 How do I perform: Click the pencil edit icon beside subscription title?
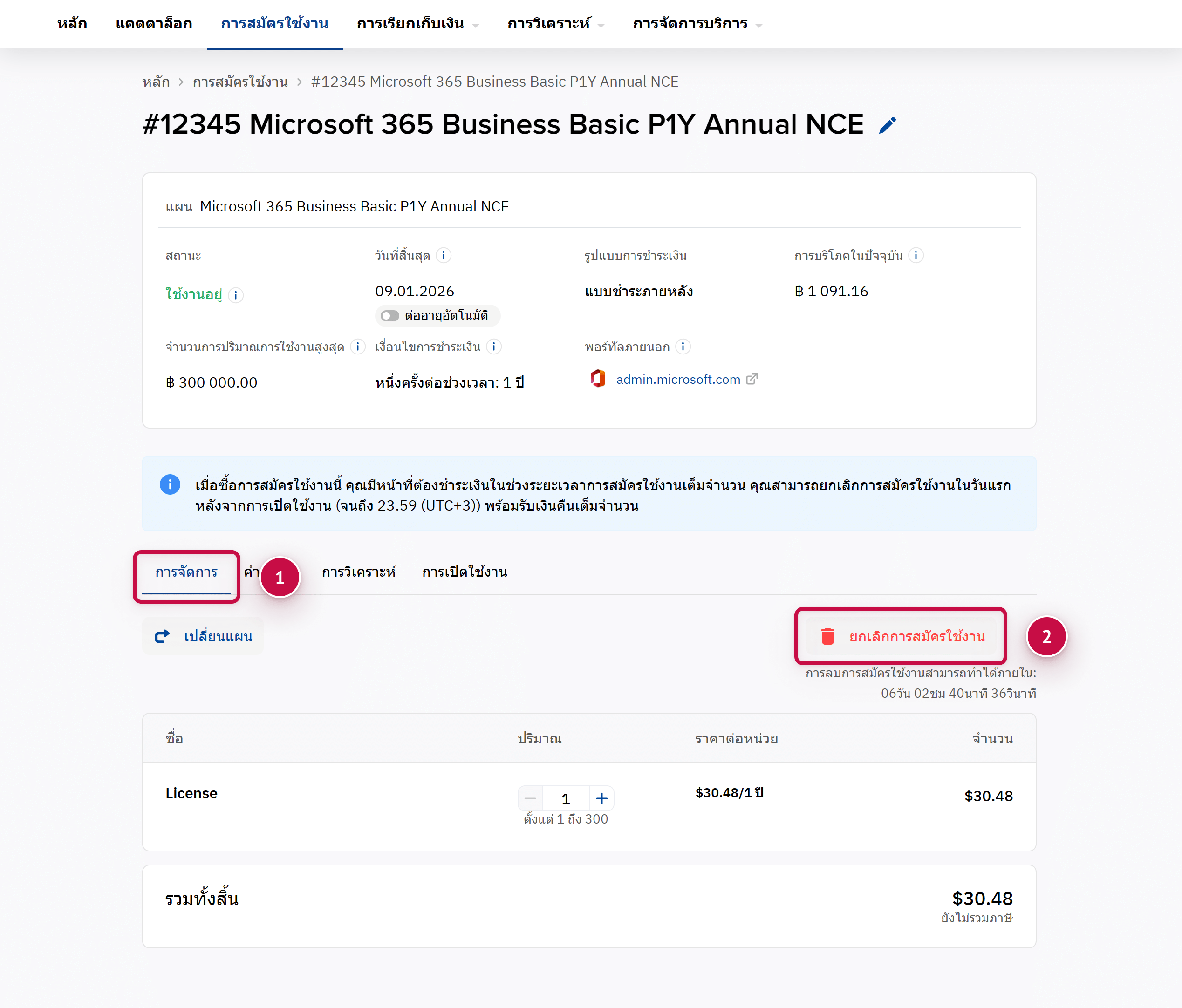888,125
